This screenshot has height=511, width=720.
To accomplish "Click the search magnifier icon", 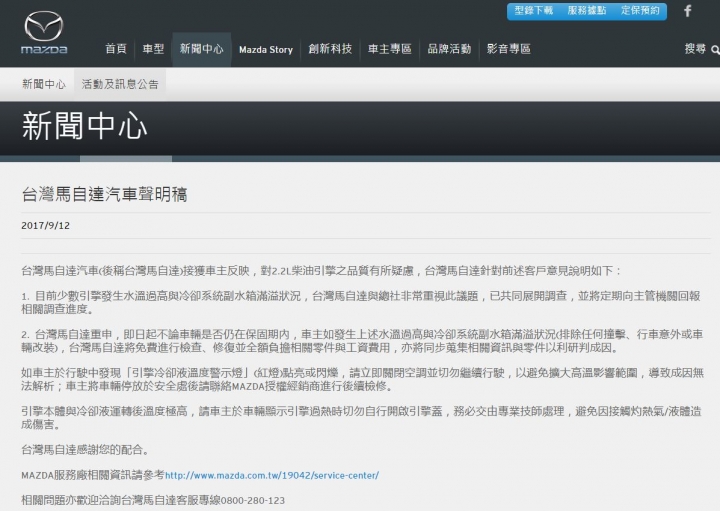I will pyautogui.click(x=715, y=50).
